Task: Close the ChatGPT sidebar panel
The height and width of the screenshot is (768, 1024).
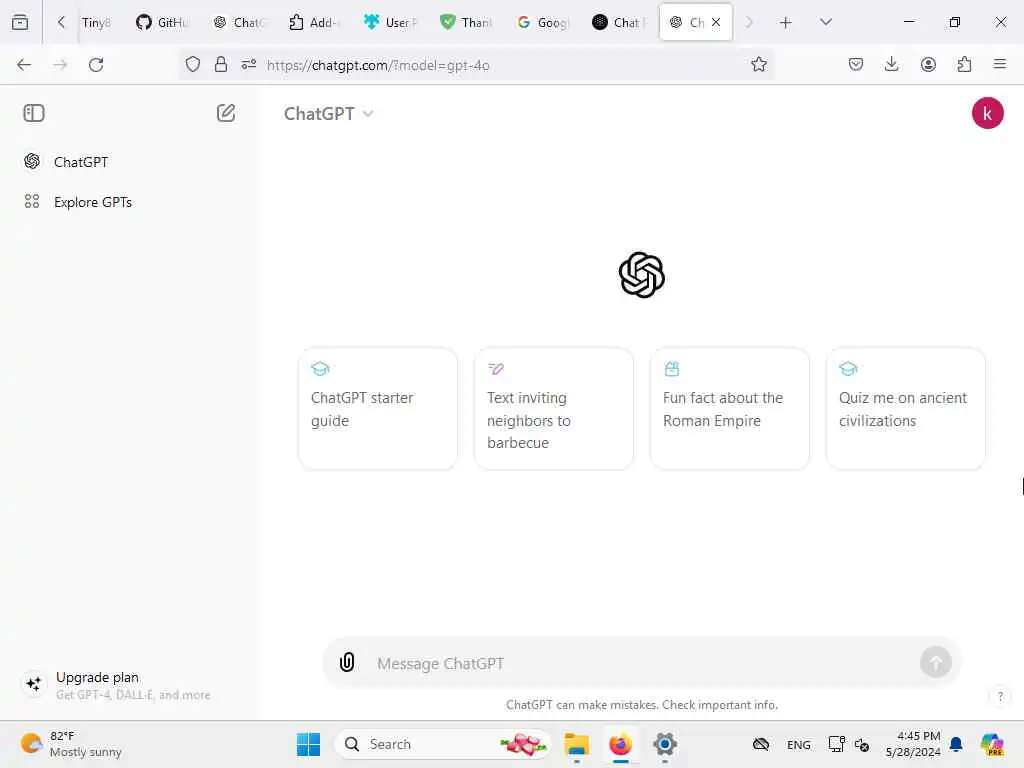Action: (x=34, y=113)
